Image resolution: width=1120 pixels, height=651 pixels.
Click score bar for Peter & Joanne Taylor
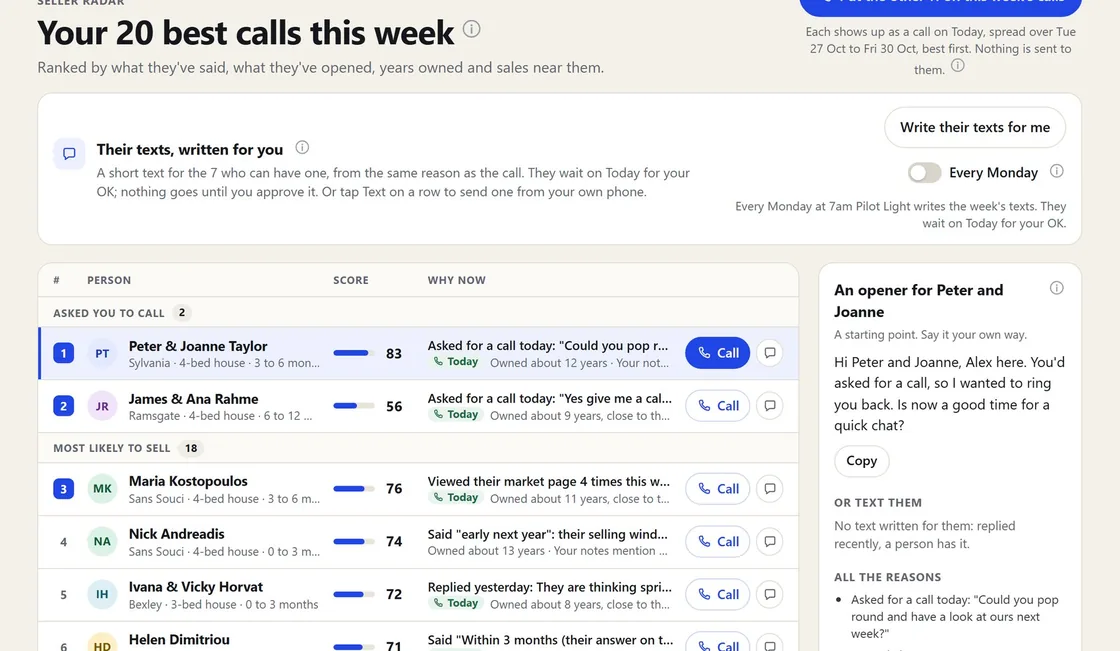click(354, 353)
